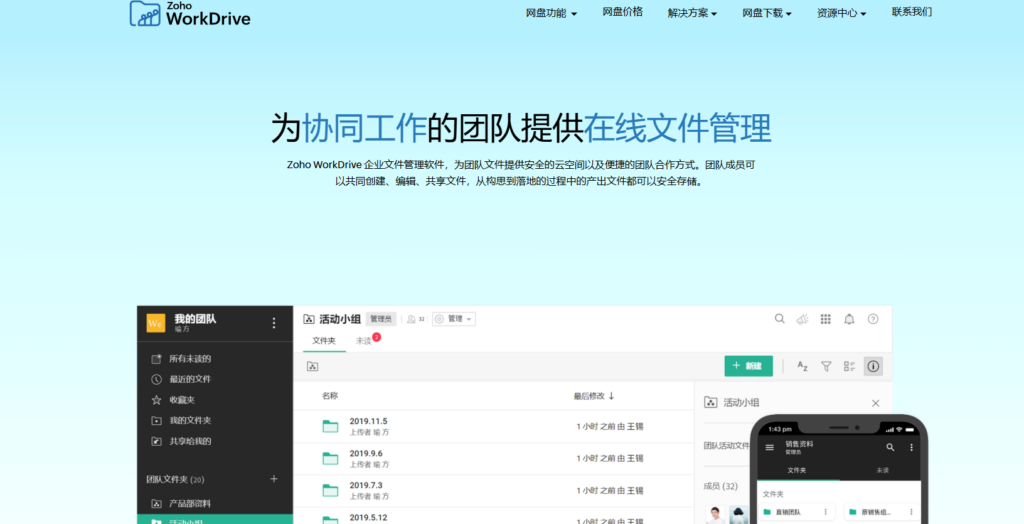1024x524 pixels.
Task: Click 成员 (32) in the details panel
Action: tap(720, 486)
